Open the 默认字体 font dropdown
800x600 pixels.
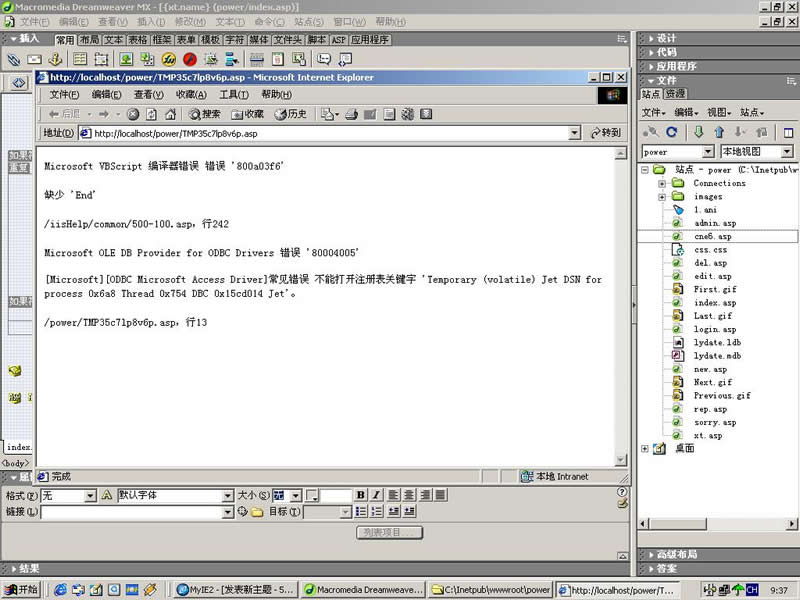228,495
